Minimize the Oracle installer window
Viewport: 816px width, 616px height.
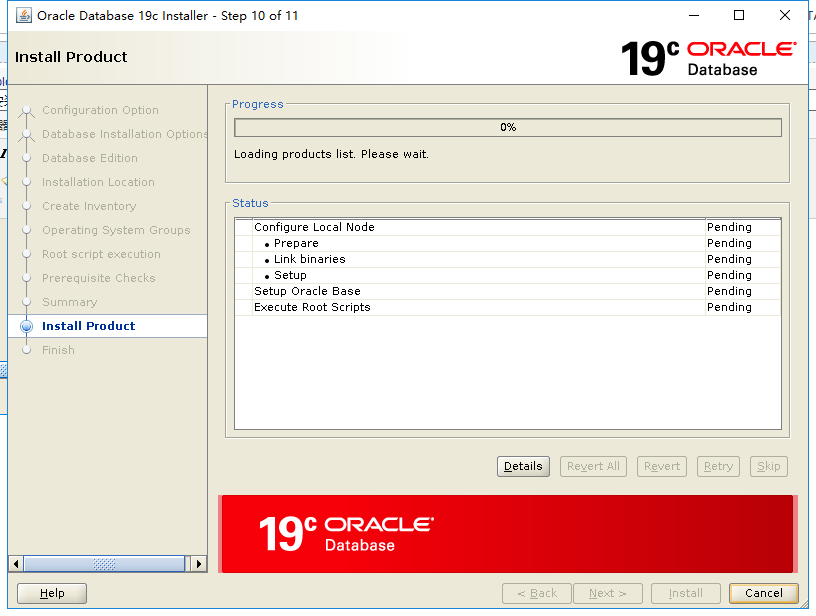click(694, 15)
